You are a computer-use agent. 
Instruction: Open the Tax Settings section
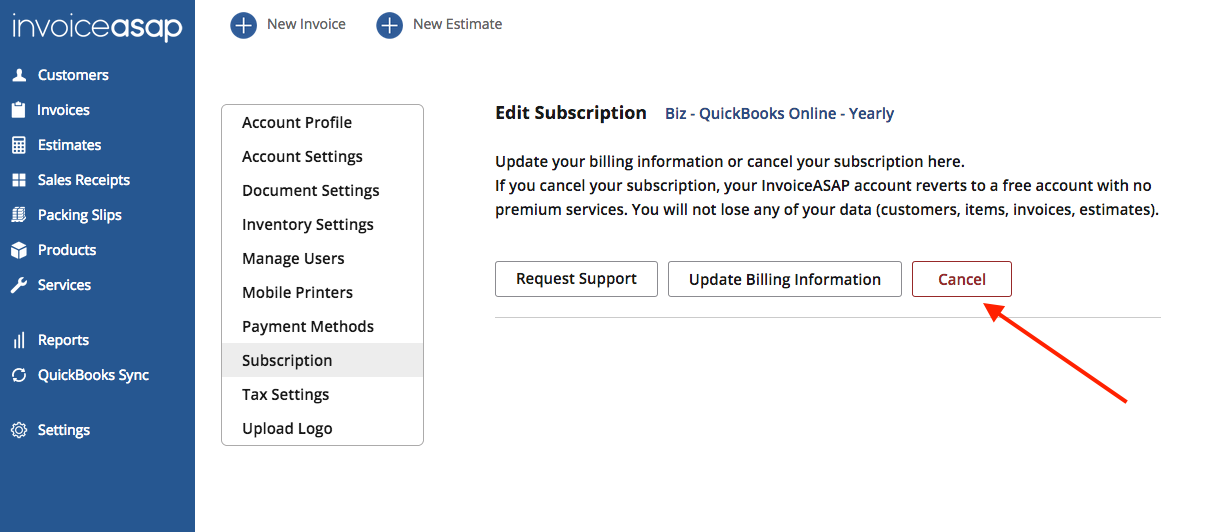coord(285,394)
